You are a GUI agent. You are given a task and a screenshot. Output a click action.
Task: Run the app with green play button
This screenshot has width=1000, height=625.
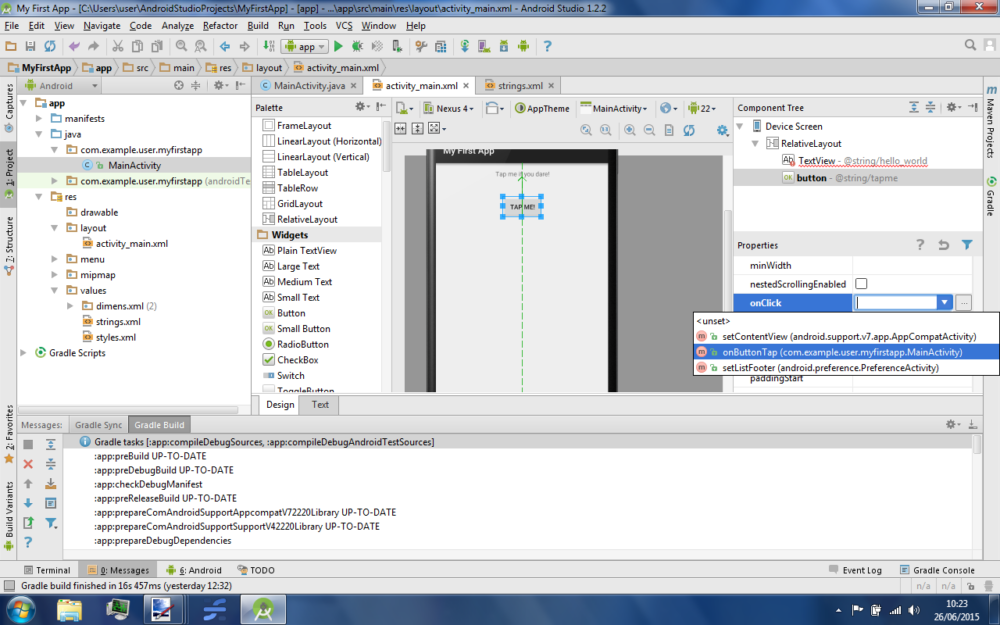(338, 46)
